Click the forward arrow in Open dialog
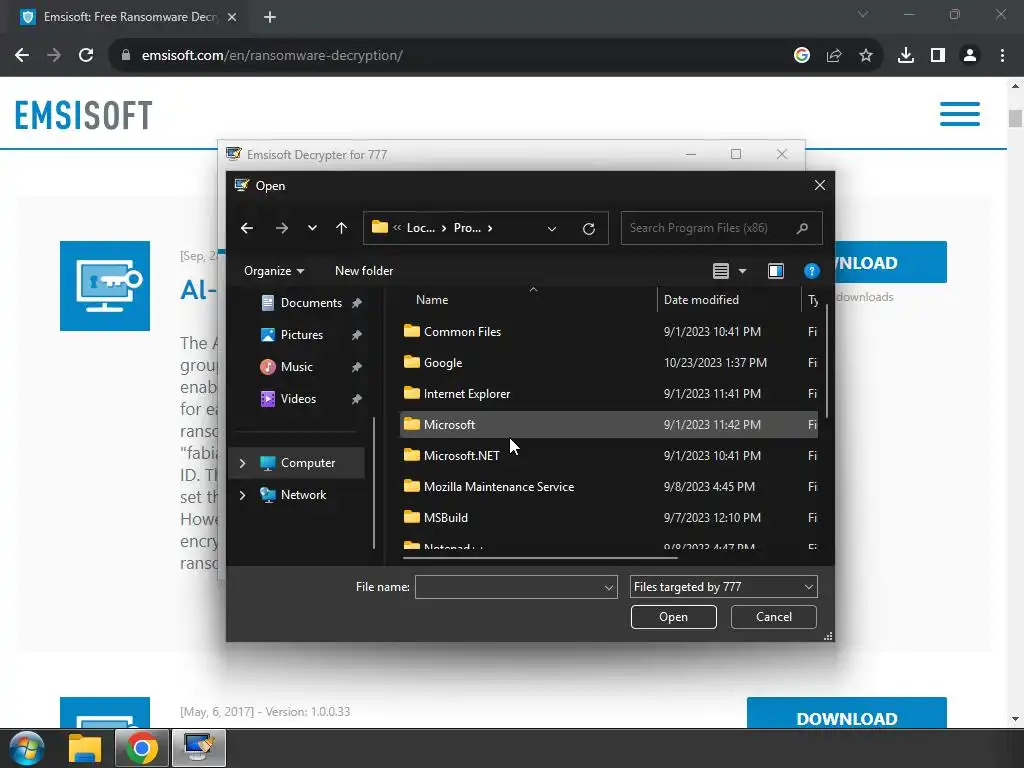This screenshot has width=1024, height=768. [281, 228]
